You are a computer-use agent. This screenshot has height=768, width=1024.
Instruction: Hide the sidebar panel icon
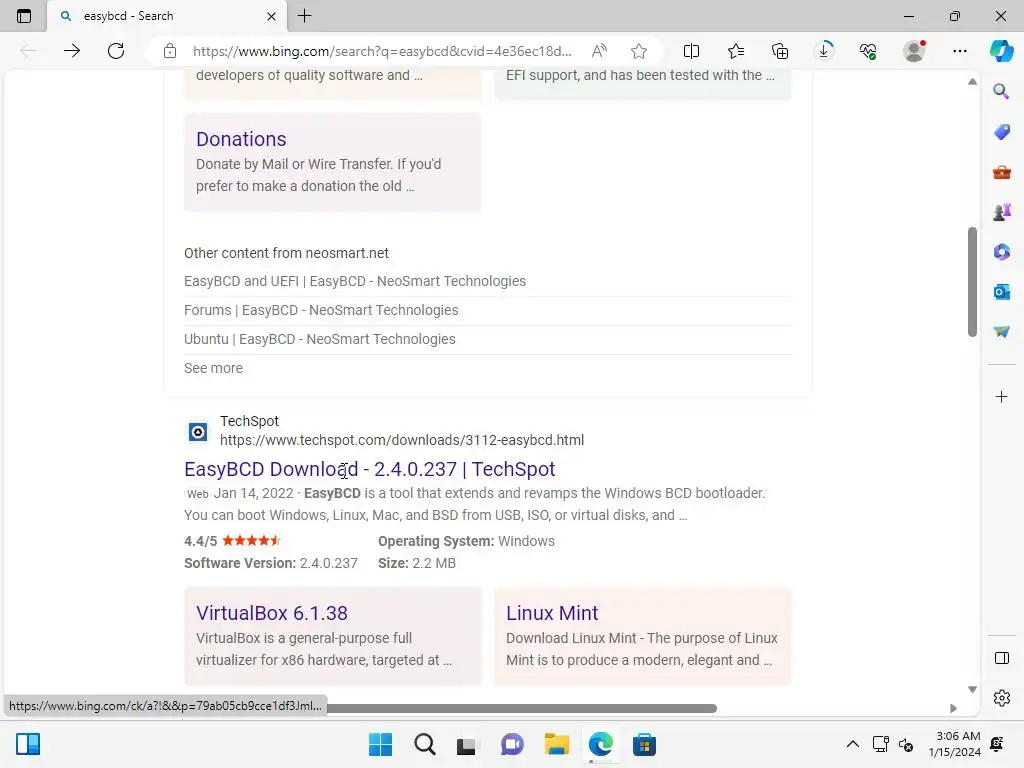click(x=1001, y=658)
